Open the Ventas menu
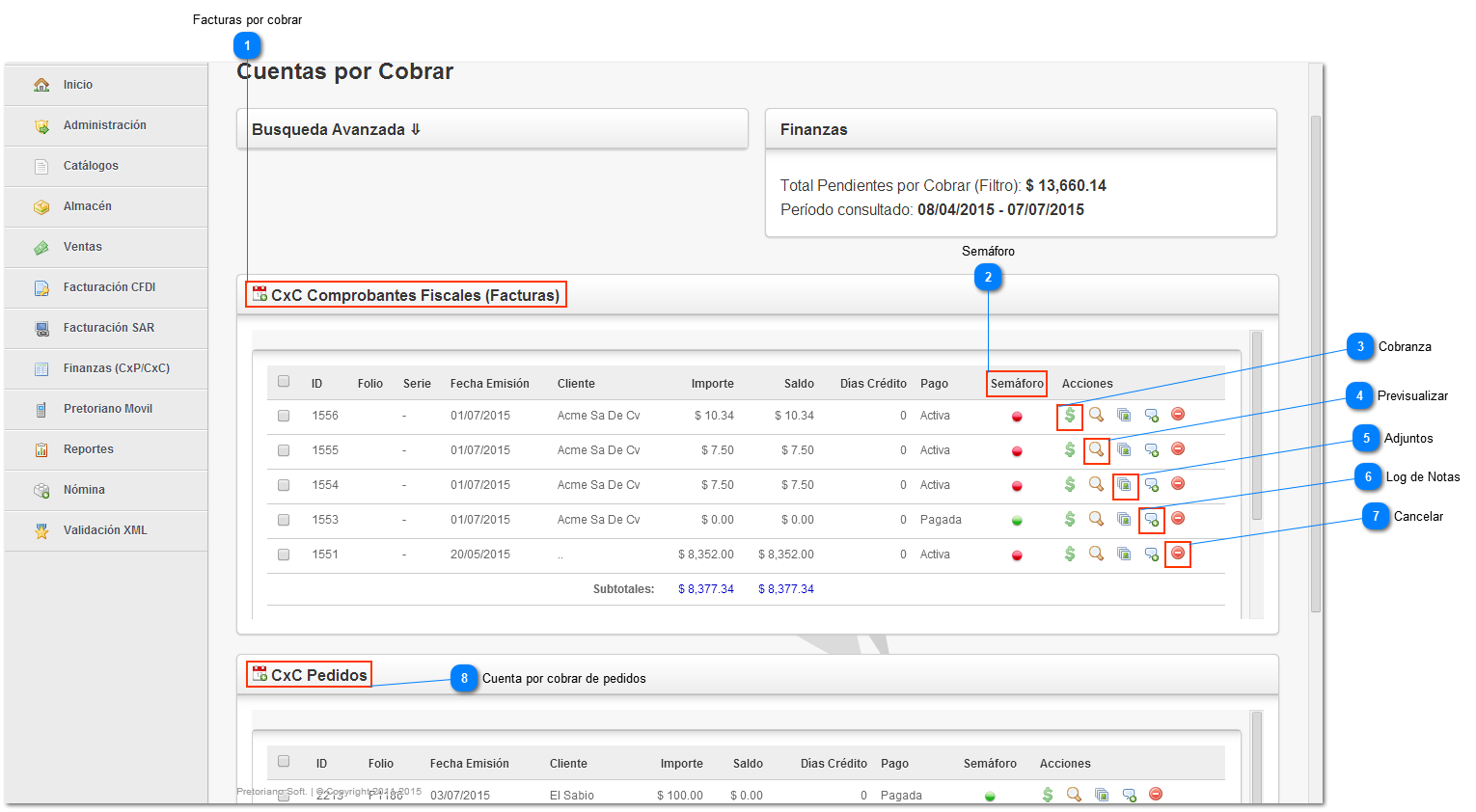 point(106,247)
